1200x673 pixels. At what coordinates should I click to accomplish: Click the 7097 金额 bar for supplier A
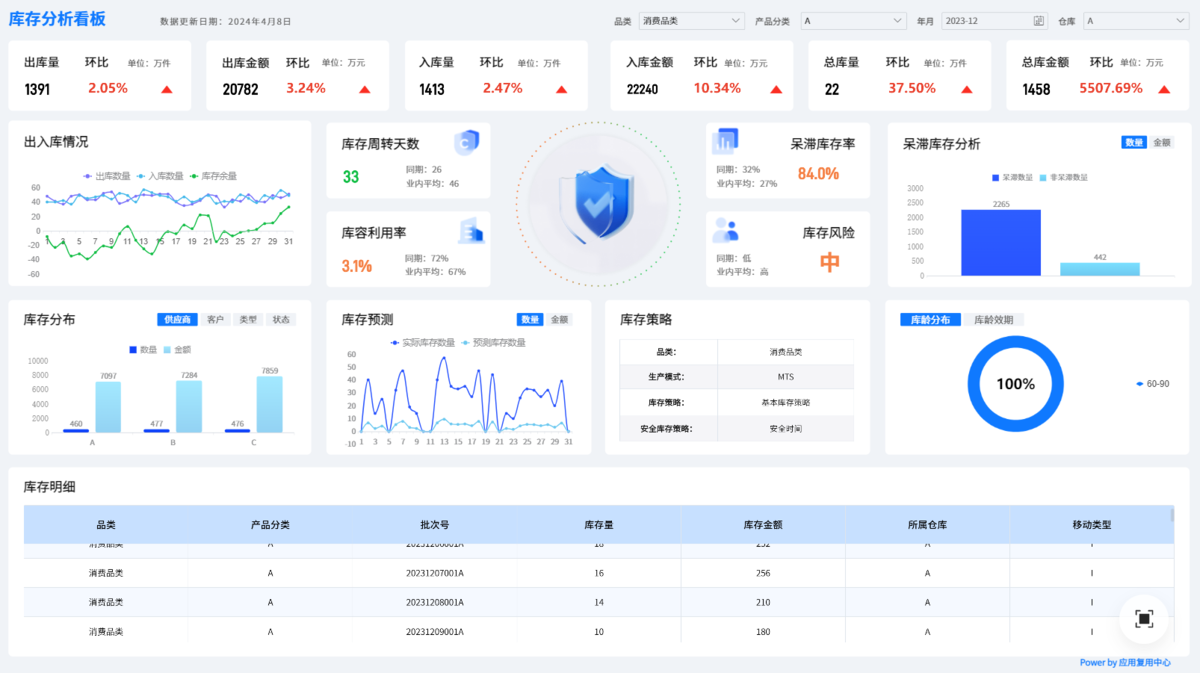pyautogui.click(x=108, y=407)
